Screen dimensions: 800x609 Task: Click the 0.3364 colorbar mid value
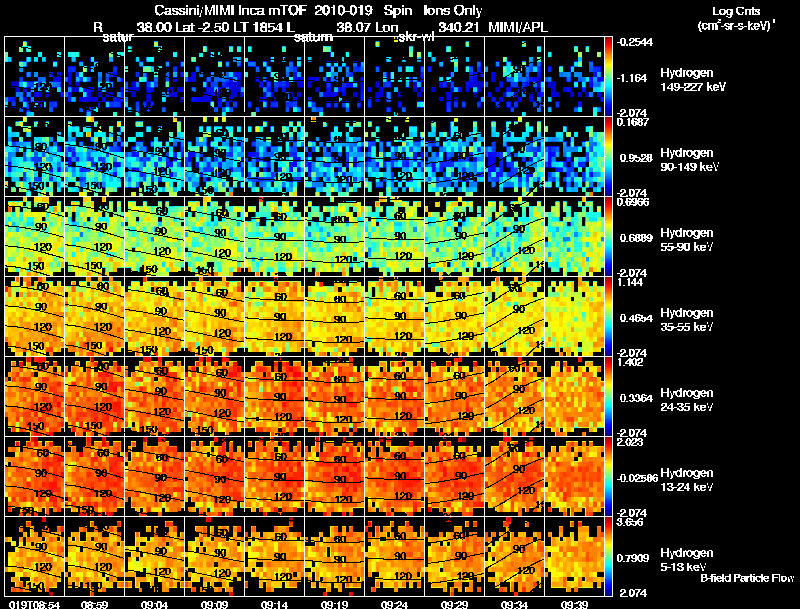(x=636, y=398)
